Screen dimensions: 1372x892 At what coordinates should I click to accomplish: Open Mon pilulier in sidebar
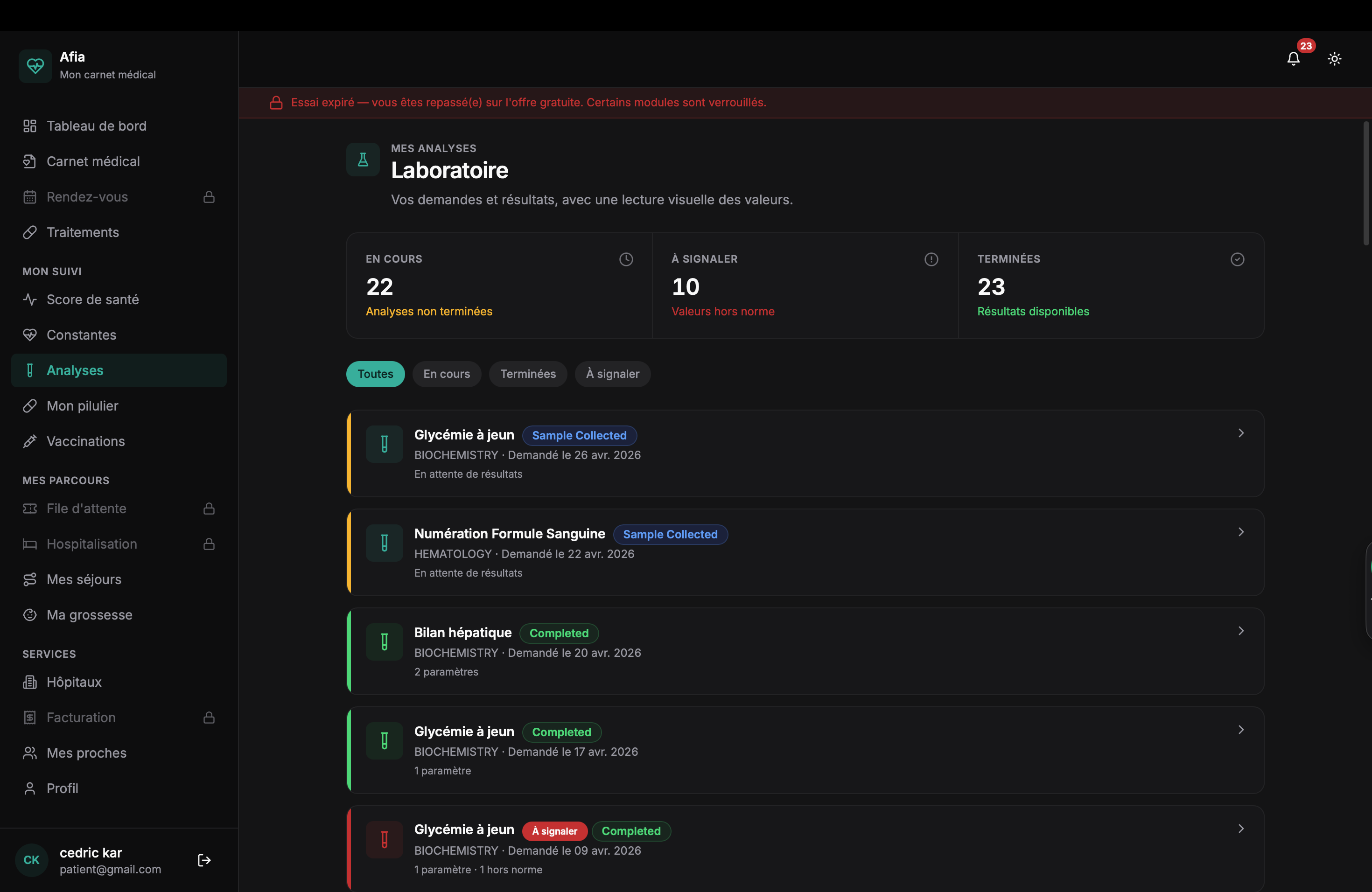click(119, 406)
